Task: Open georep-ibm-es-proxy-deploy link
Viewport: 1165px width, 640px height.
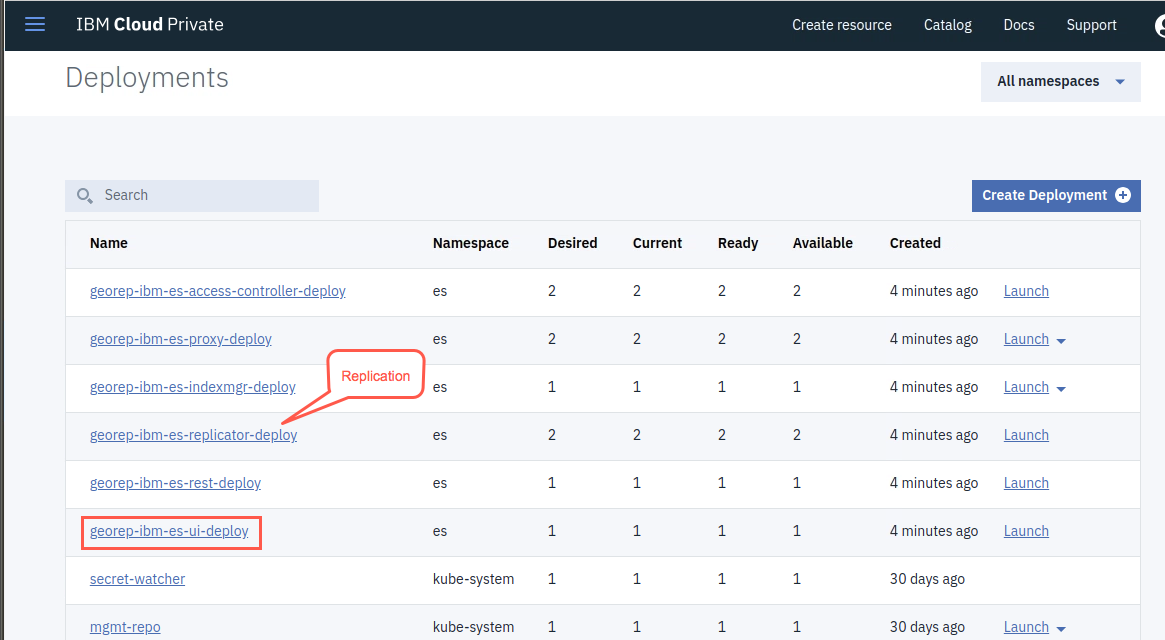Action: point(181,339)
